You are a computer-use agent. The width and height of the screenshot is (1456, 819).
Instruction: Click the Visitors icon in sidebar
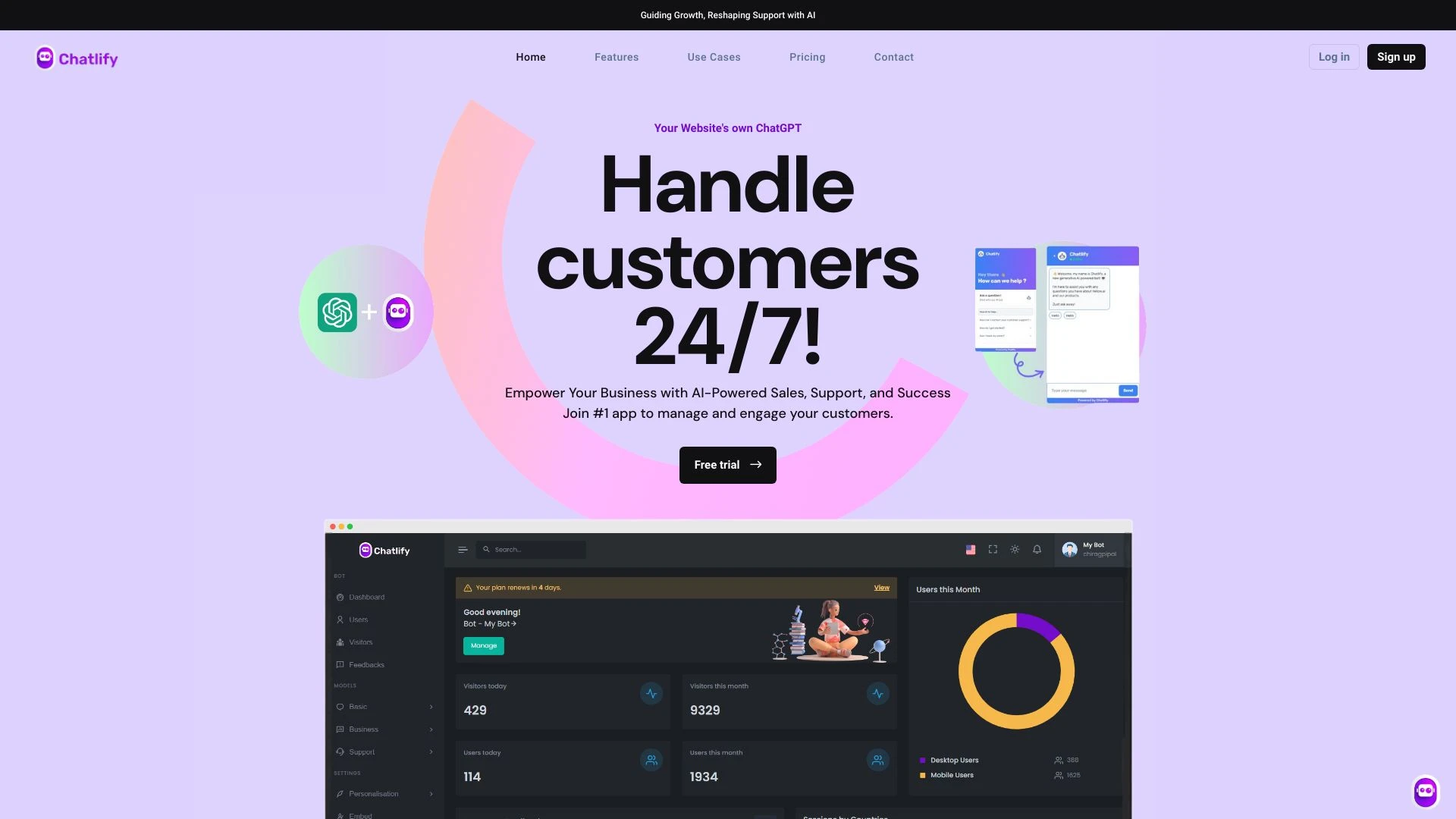point(340,642)
